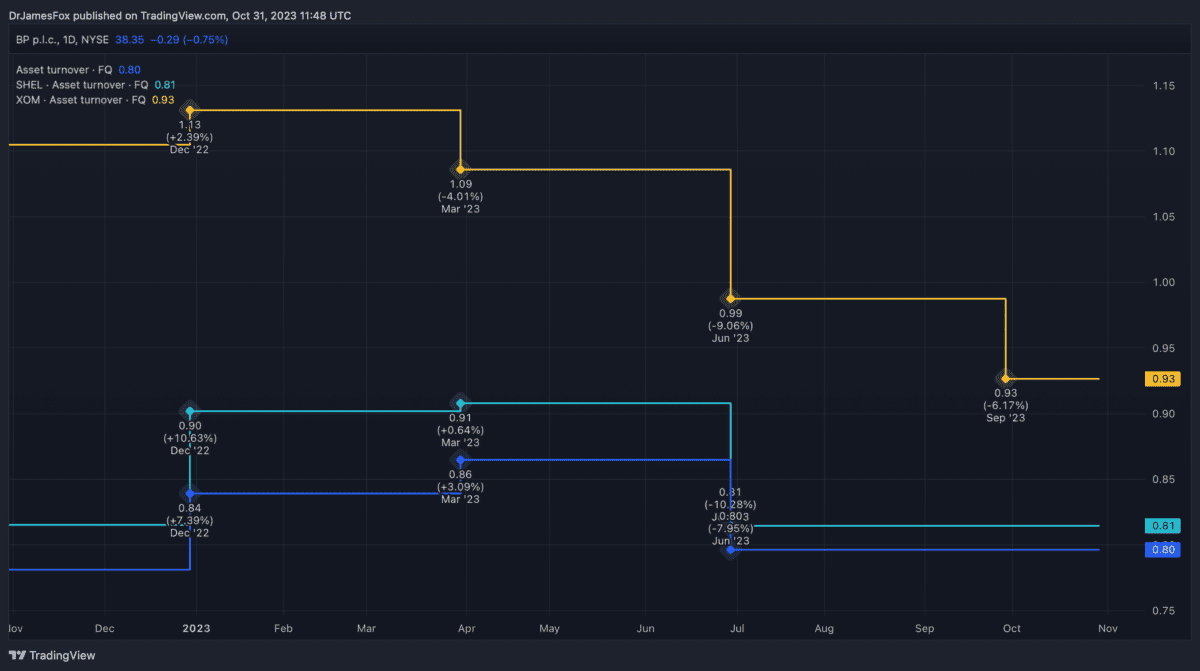Click XOM Jun '23 diamond marker at 0.99
The height and width of the screenshot is (671, 1200).
(x=731, y=298)
